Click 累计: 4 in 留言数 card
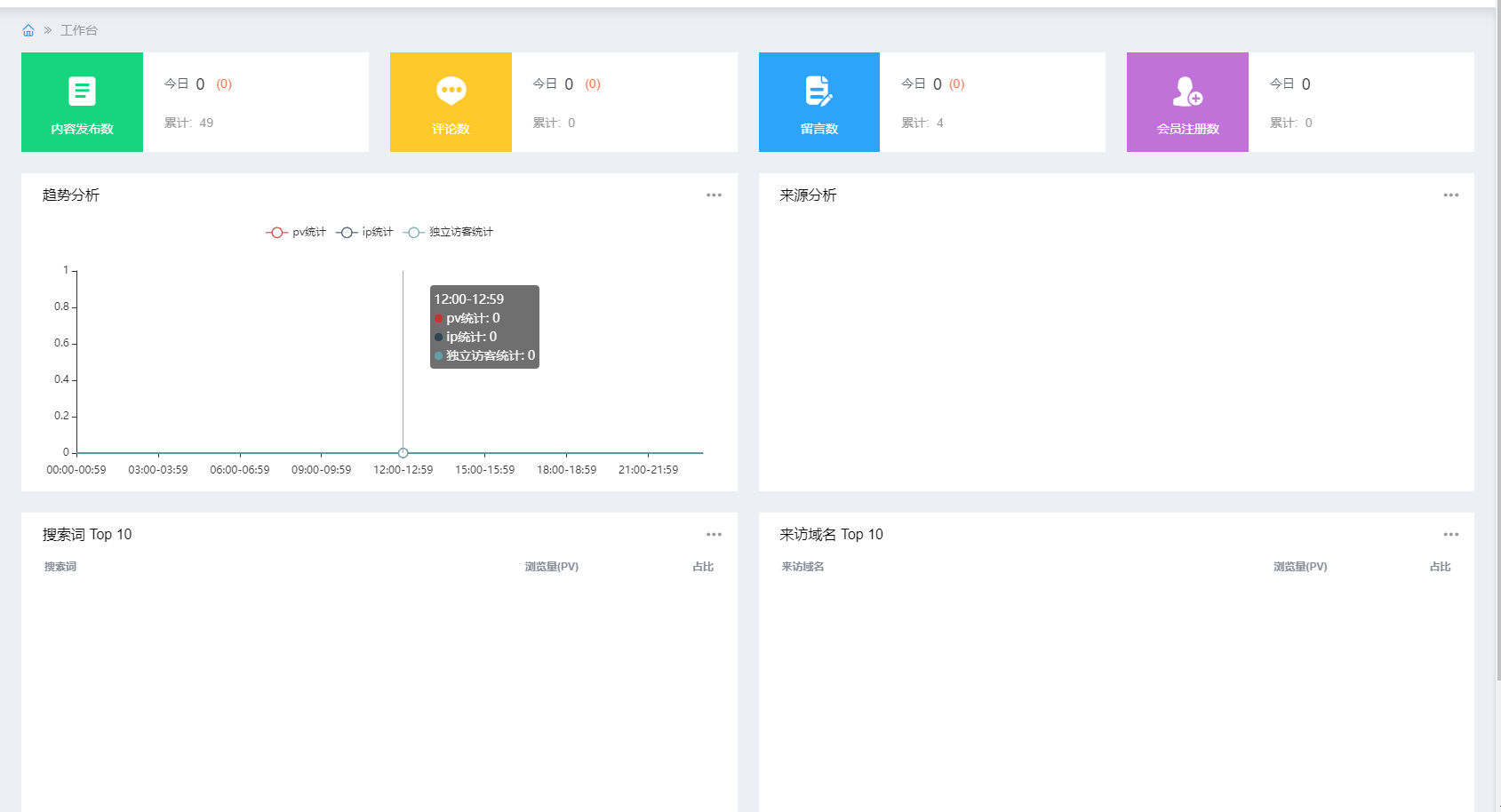Viewport: 1501px width, 812px height. pos(922,123)
